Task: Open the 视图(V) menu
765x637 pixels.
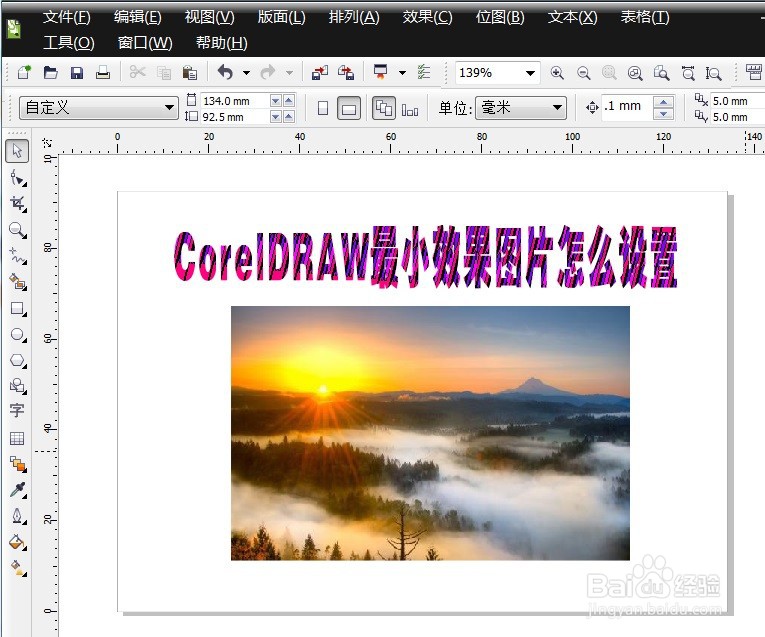Action: click(x=209, y=18)
